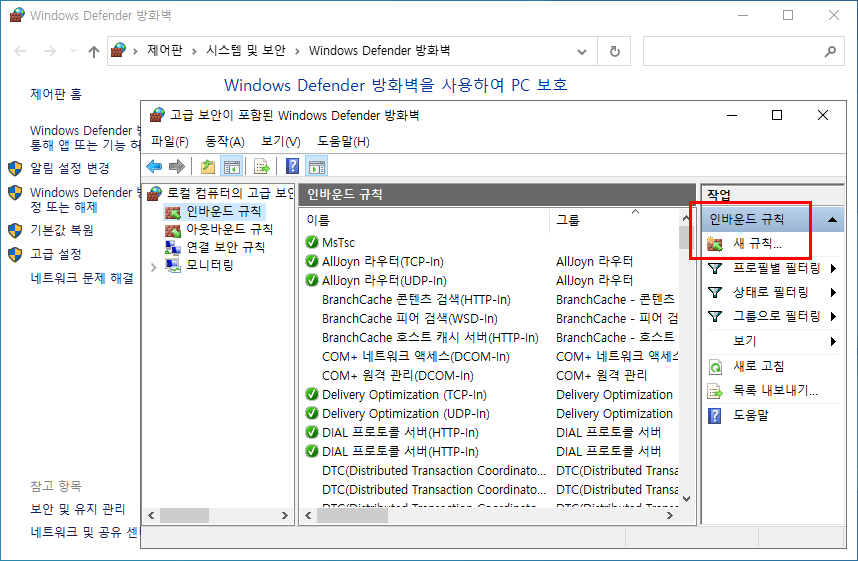Open the address bar history dropdown in Control Panel
This screenshot has width=858, height=561.
582,51
